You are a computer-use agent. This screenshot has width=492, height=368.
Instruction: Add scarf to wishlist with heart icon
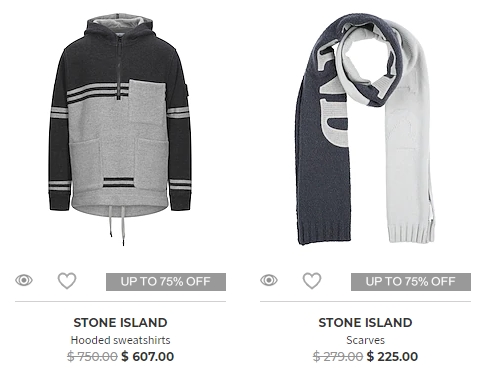click(312, 281)
